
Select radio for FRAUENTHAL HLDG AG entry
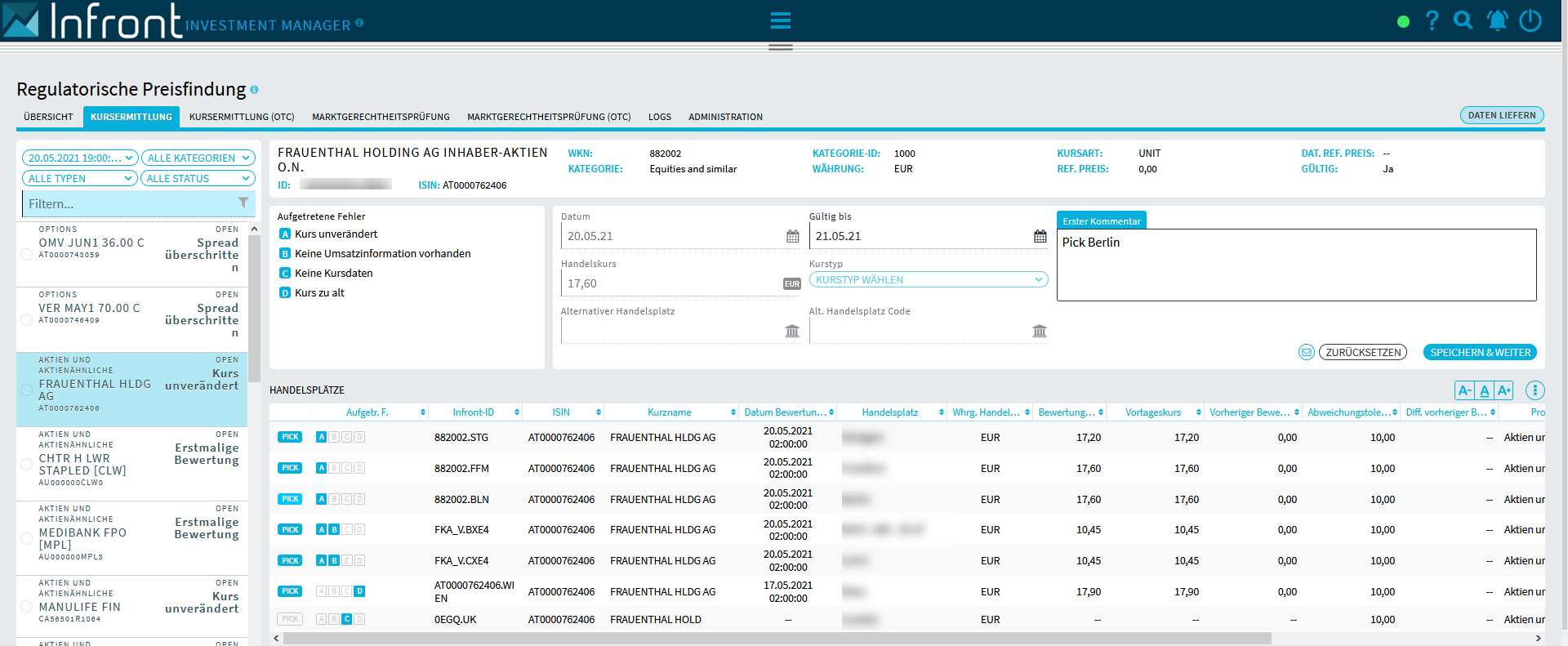[x=26, y=390]
